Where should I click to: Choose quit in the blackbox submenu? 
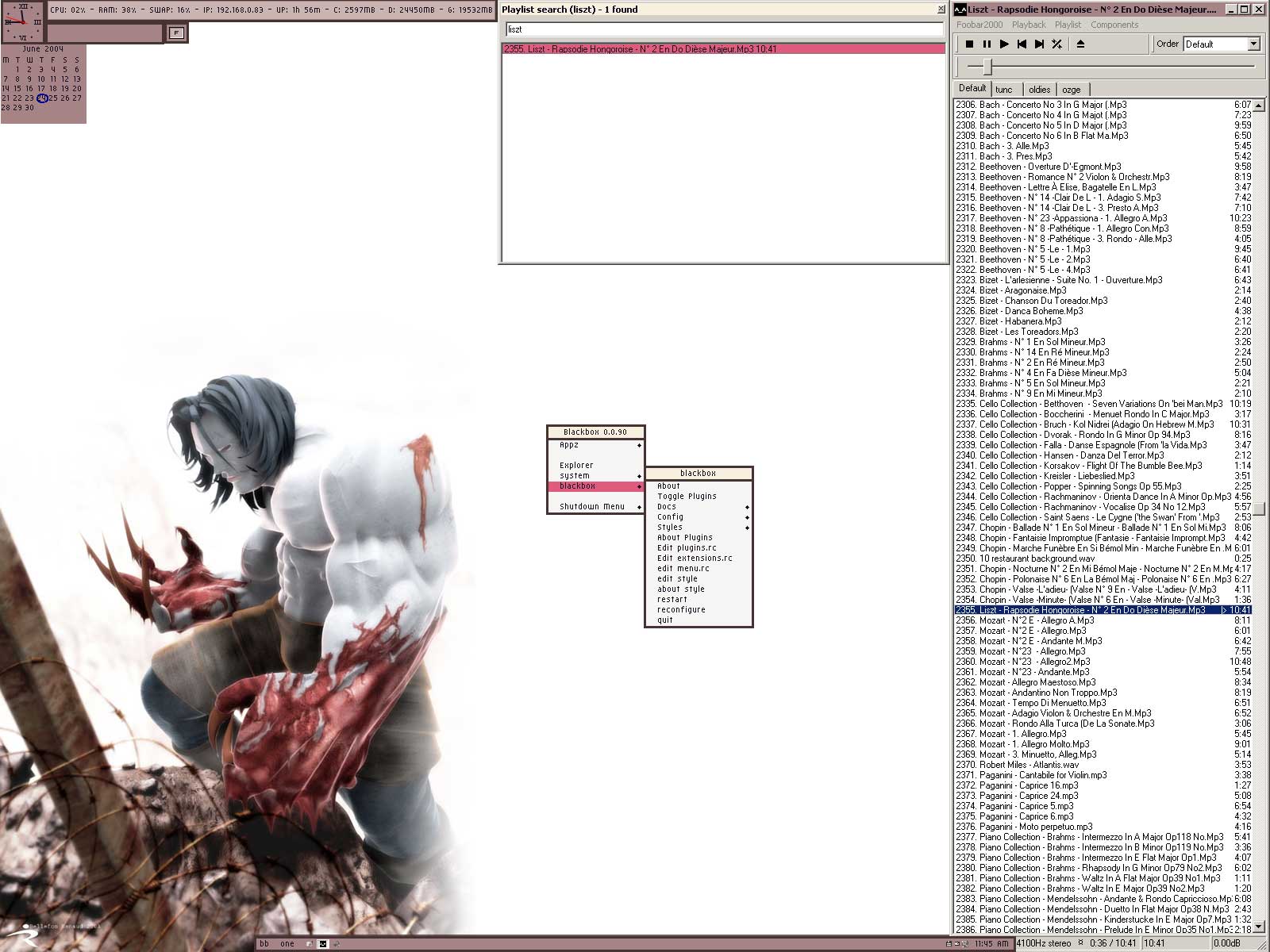click(698, 620)
